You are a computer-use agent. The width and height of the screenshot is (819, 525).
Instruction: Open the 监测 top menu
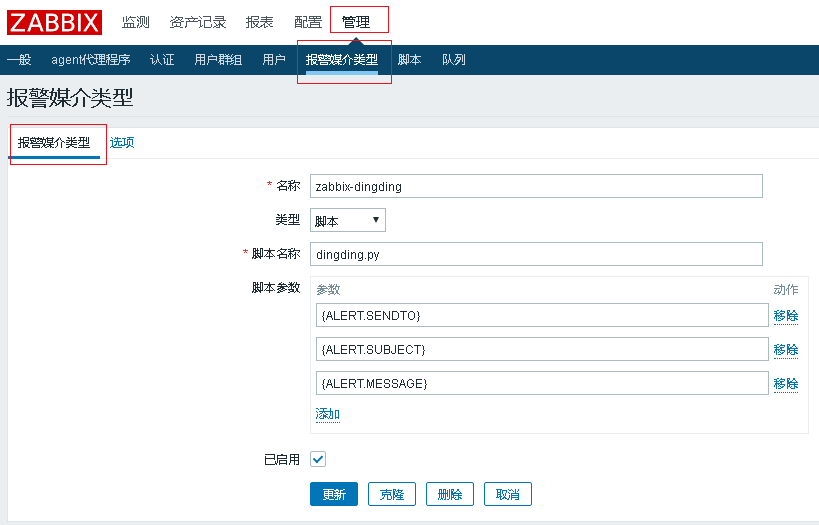135,22
